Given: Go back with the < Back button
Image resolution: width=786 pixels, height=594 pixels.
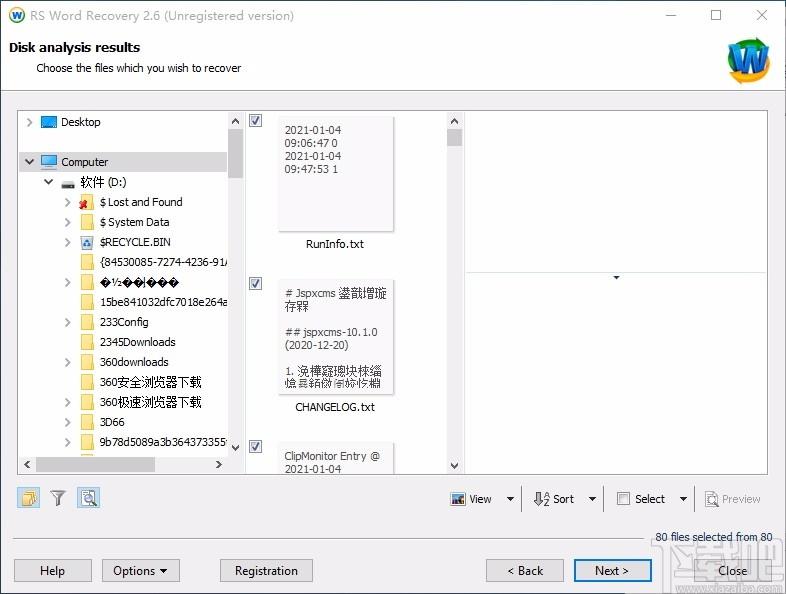Looking at the screenshot, I should tap(525, 570).
